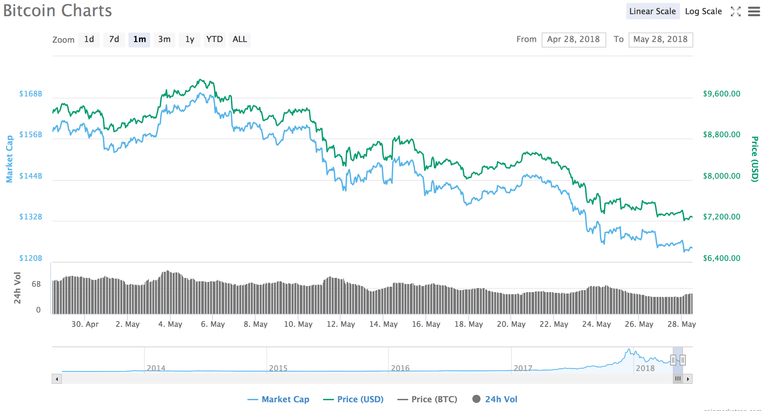Click the $168B market cap label
This screenshot has height=411, width=768.
[31, 94]
